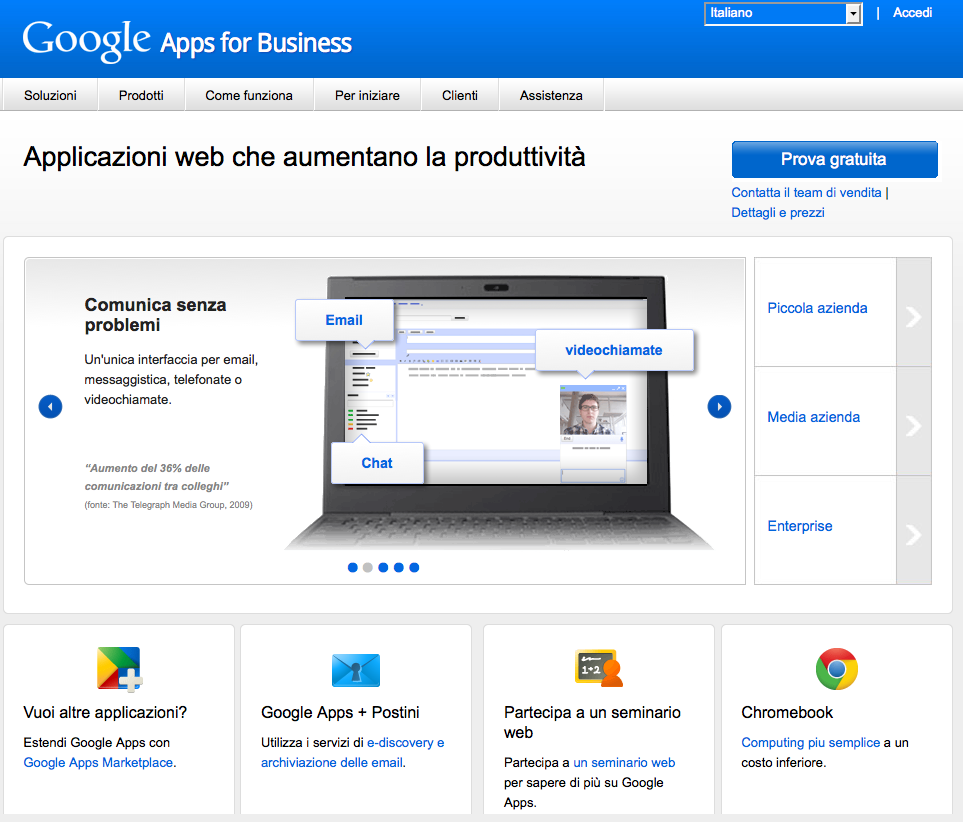Select the third carousel dot
Screen dimensions: 963x822
383,568
